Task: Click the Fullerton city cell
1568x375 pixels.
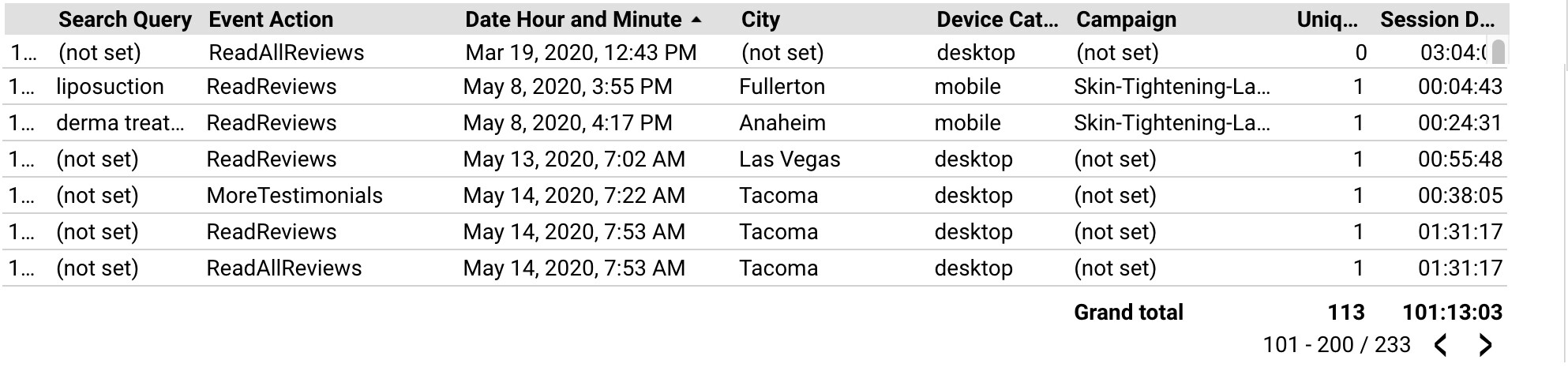Action: point(782,87)
